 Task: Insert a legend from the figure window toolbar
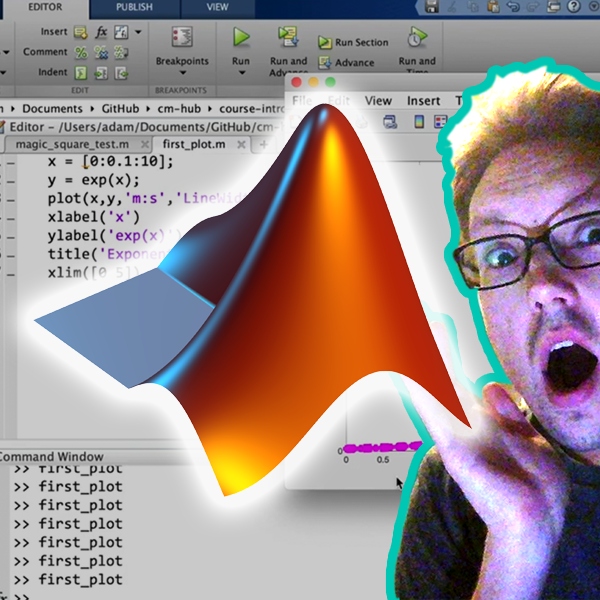click(x=440, y=122)
